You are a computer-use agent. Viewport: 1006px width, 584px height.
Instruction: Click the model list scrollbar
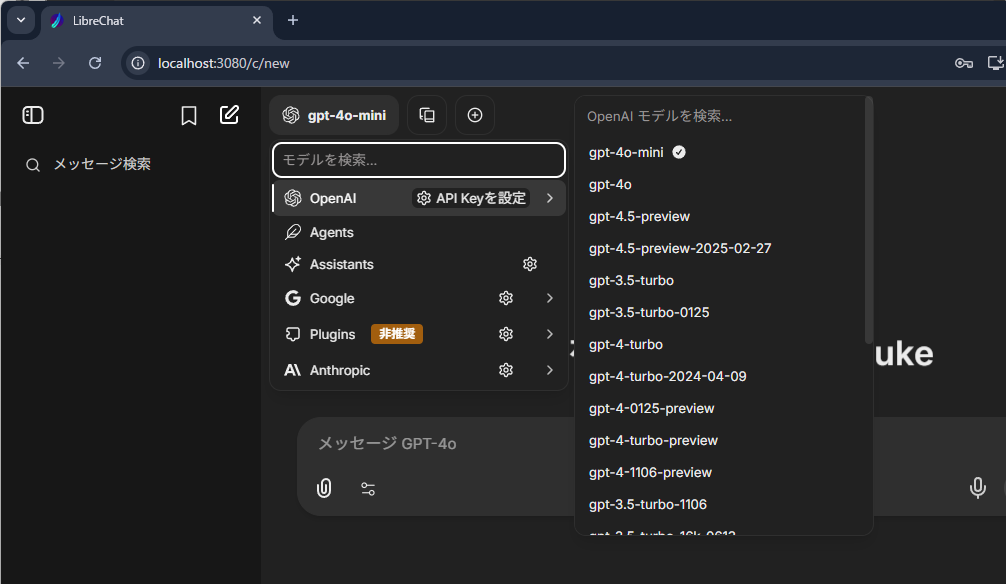pos(869,220)
